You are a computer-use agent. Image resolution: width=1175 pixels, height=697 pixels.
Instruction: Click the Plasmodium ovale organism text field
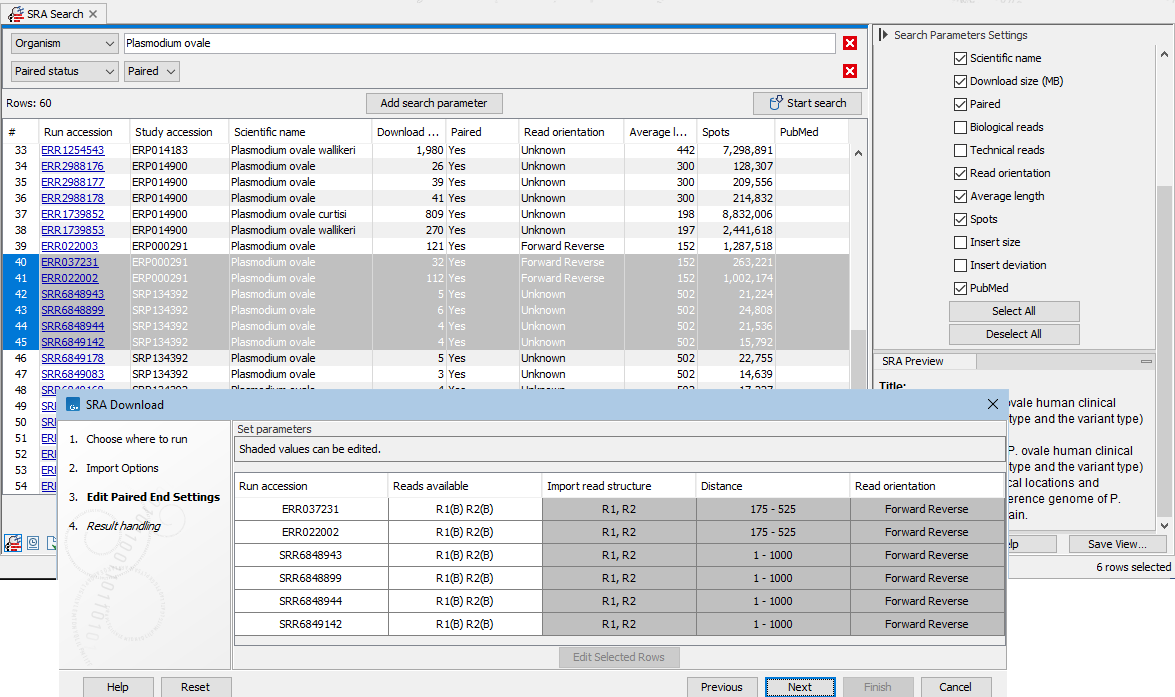tap(478, 43)
